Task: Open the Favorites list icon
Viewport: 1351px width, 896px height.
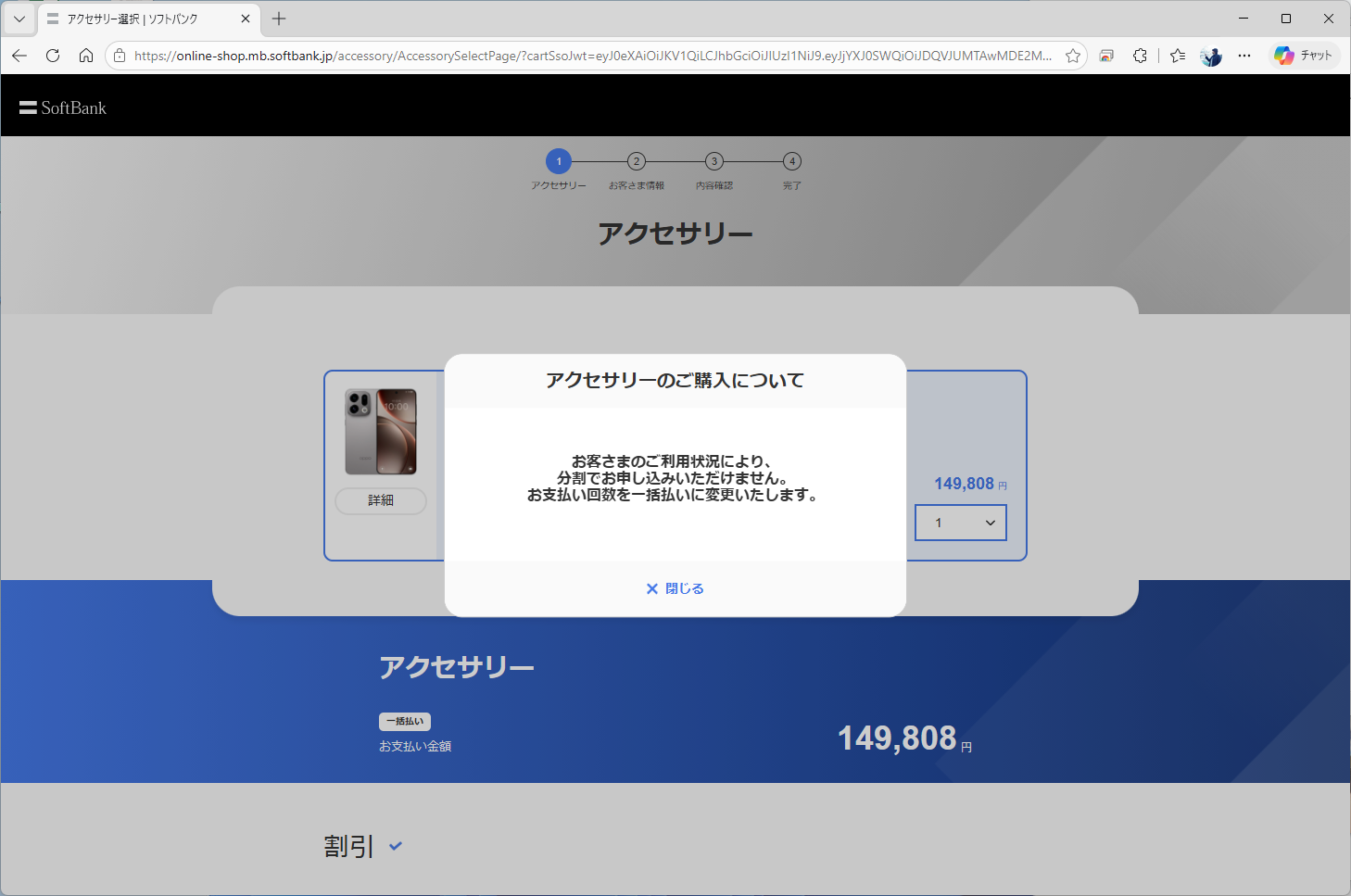Action: tap(1177, 56)
